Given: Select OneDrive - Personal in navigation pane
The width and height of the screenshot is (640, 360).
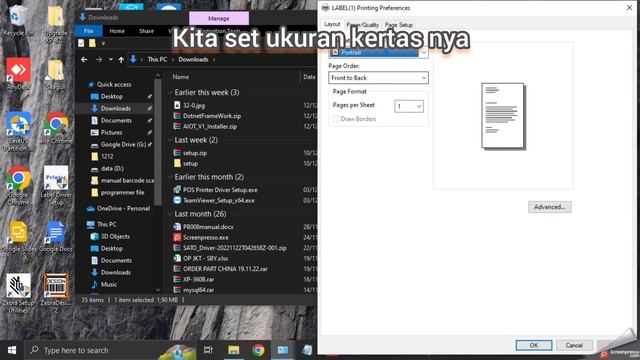Looking at the screenshot, I should click(123, 209).
